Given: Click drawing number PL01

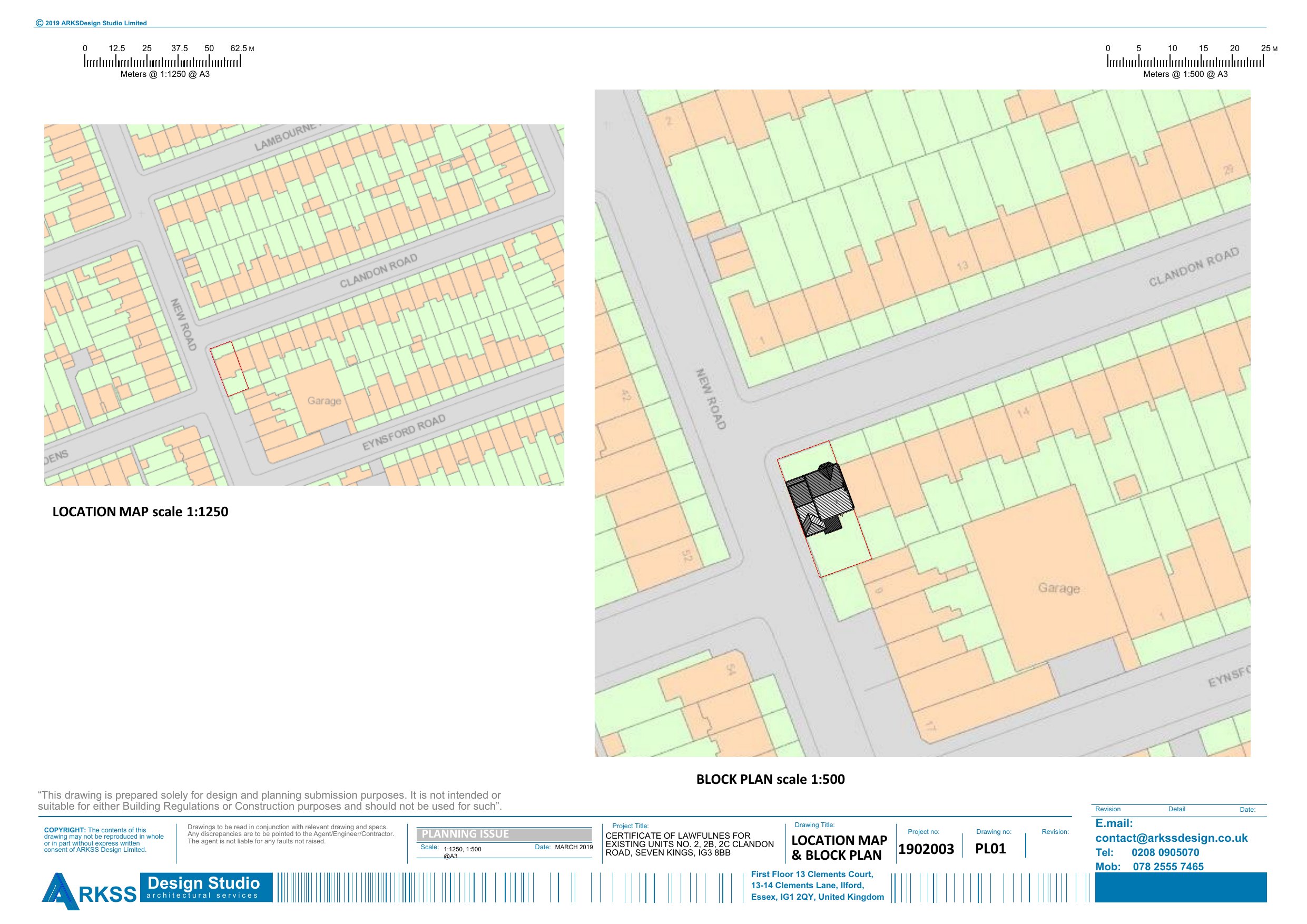Looking at the screenshot, I should [x=990, y=848].
